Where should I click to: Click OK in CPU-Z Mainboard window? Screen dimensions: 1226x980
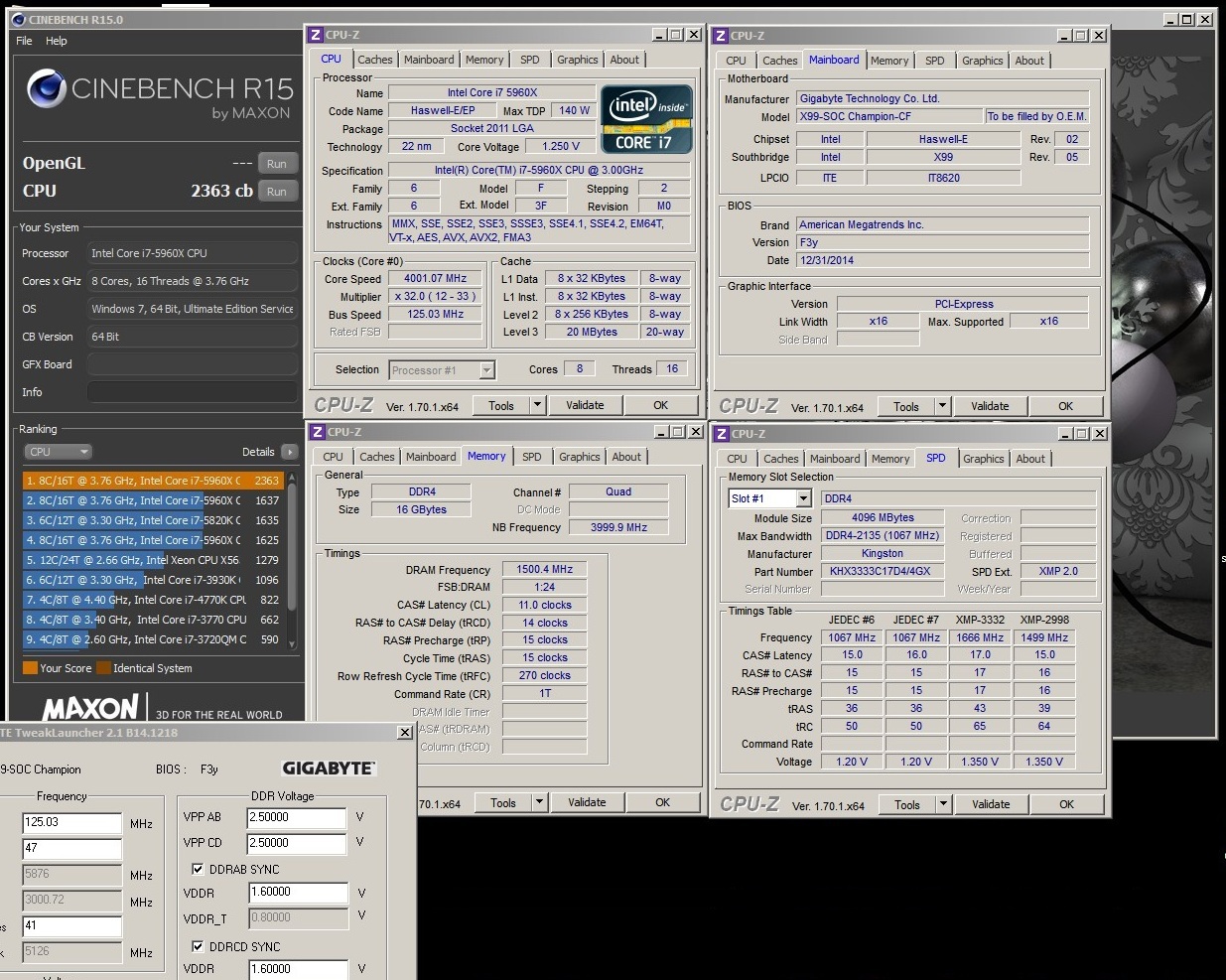click(1065, 406)
